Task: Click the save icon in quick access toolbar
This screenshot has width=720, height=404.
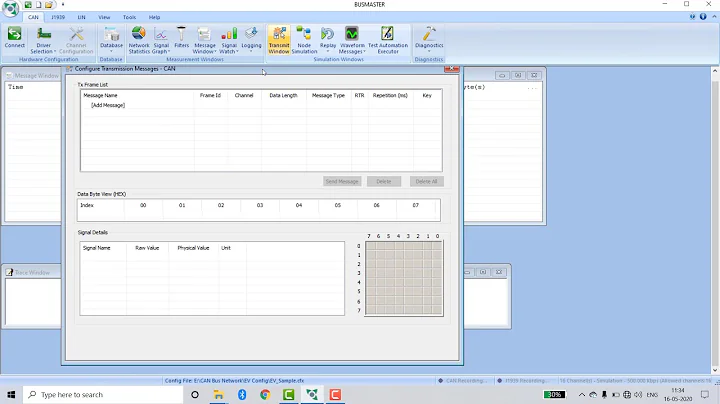Action: click(x=28, y=5)
